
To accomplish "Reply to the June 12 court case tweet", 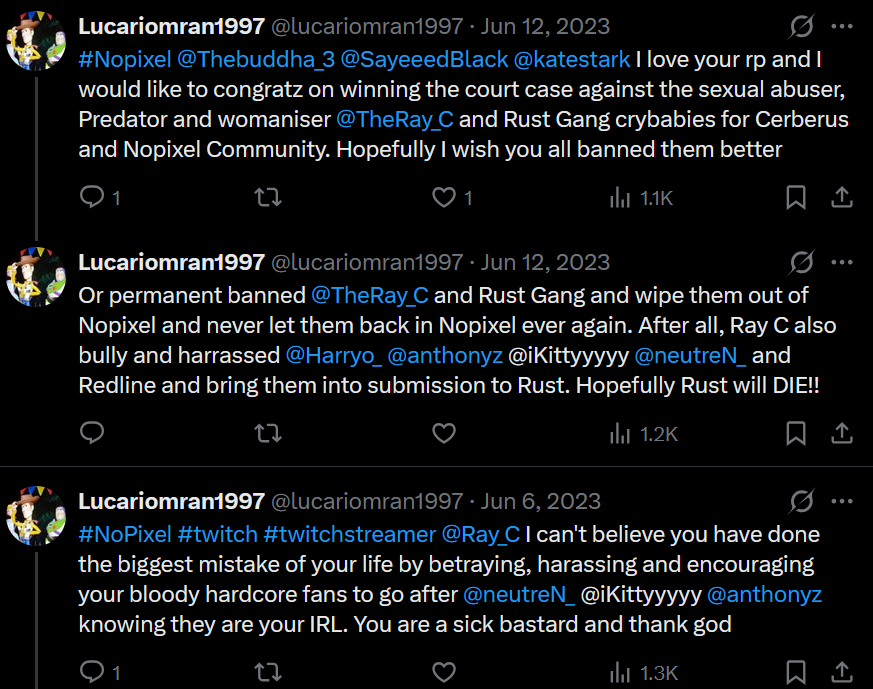I will point(93,198).
